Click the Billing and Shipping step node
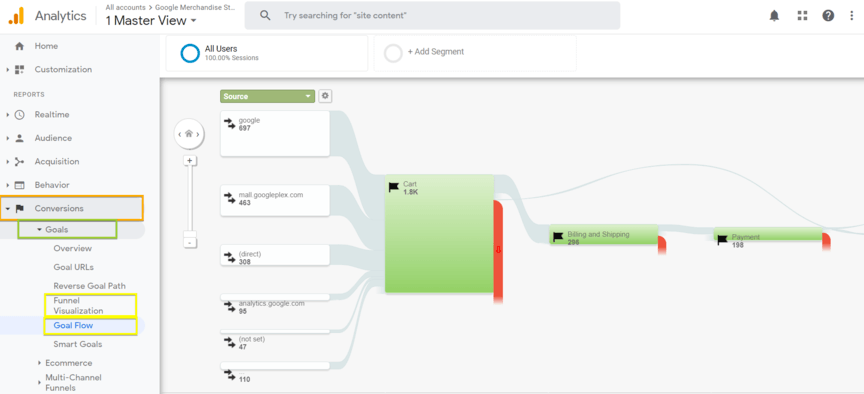Viewport: 864px width, 394px height. pos(604,235)
